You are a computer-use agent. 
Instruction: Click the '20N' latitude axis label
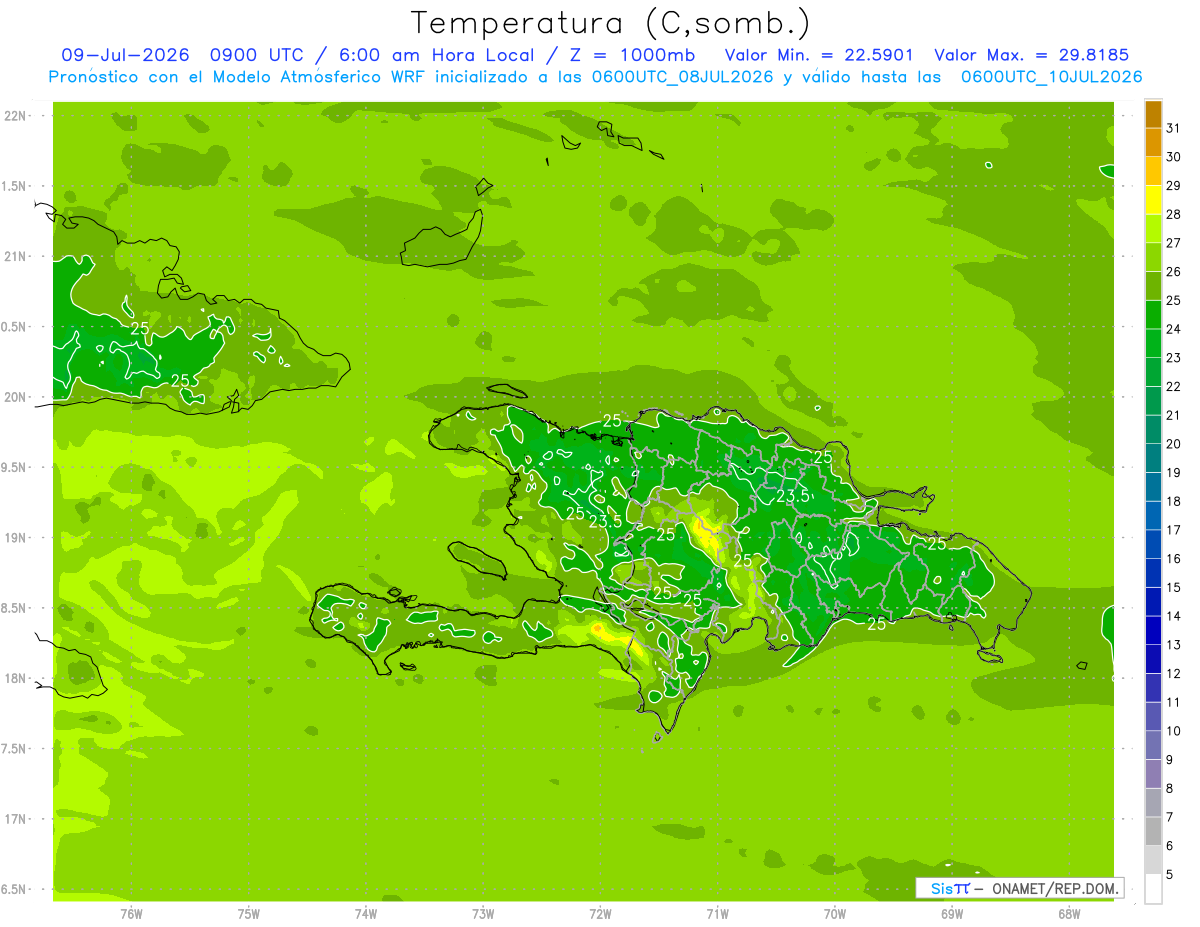16,397
